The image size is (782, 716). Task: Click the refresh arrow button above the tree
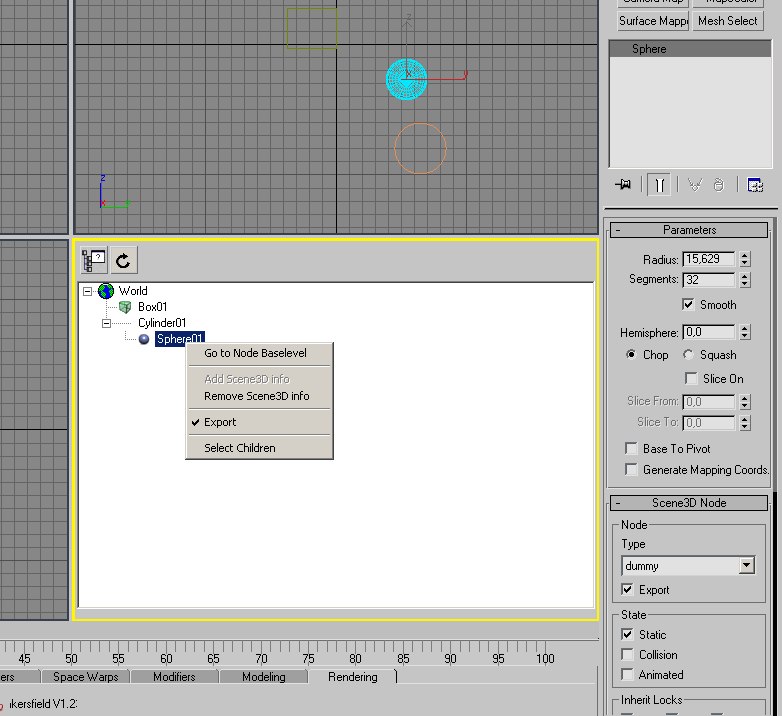coord(123,260)
